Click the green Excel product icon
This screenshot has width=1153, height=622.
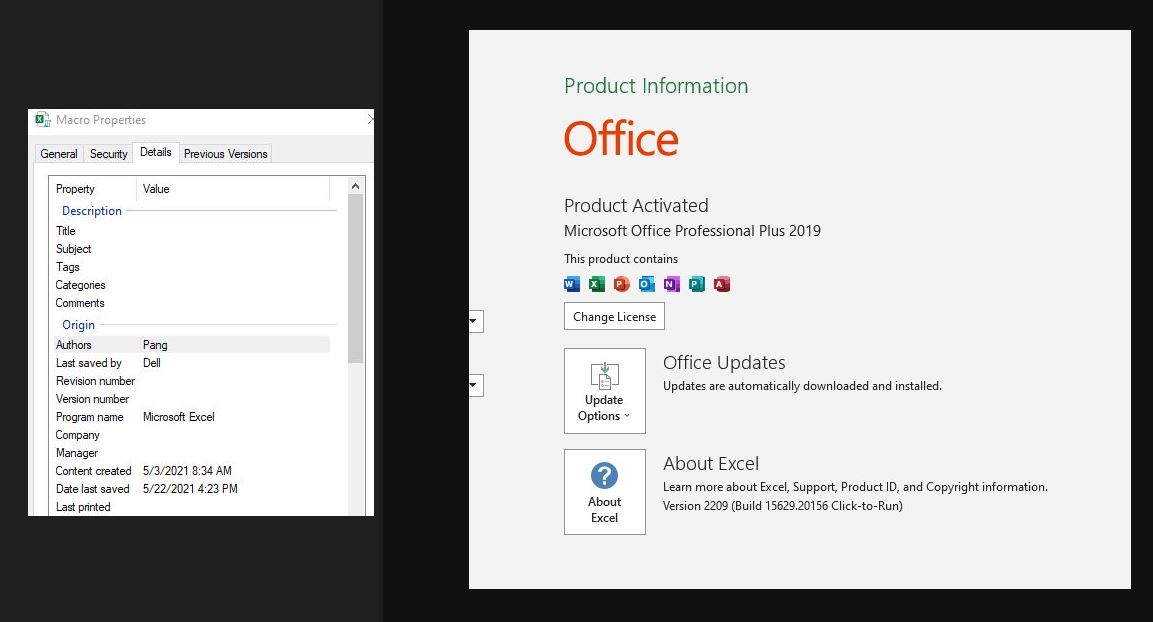[597, 284]
